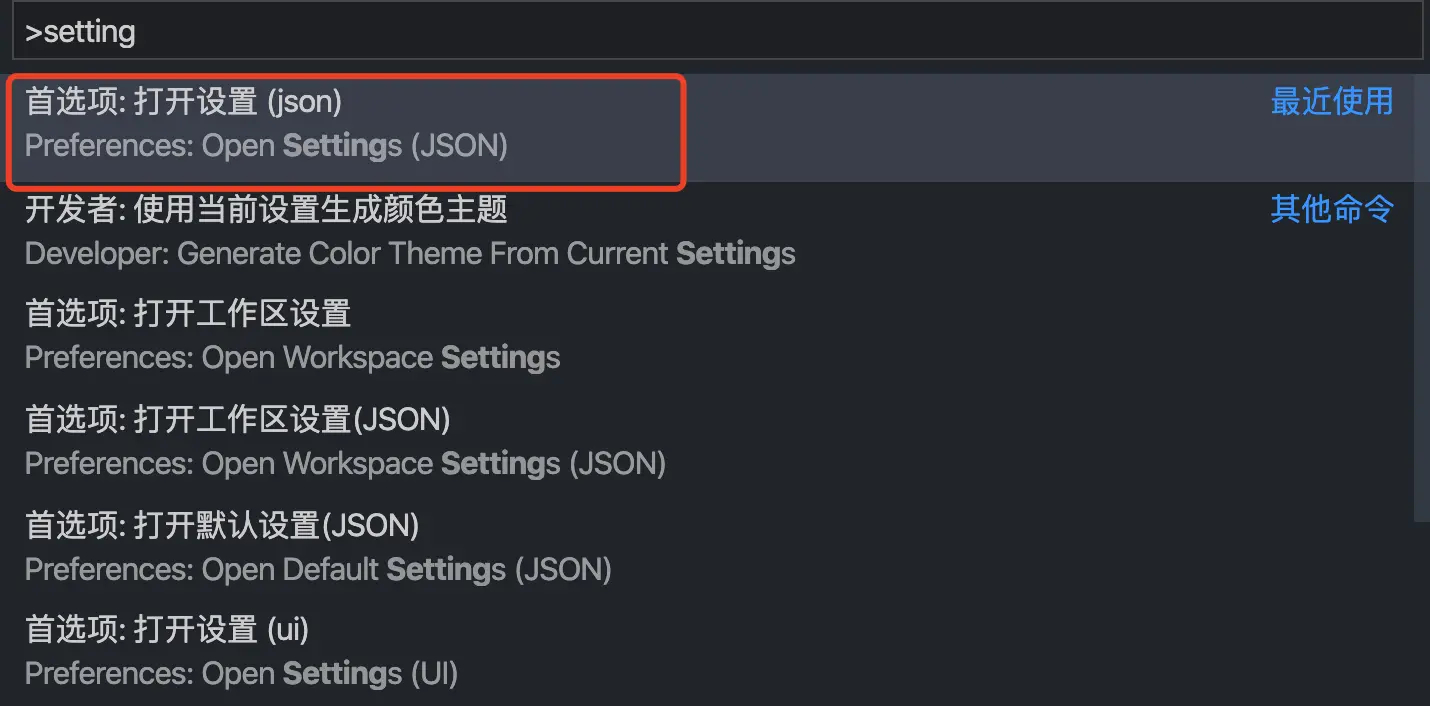
Task: Click the scrollbar track below the thumb
Action: click(1422, 610)
